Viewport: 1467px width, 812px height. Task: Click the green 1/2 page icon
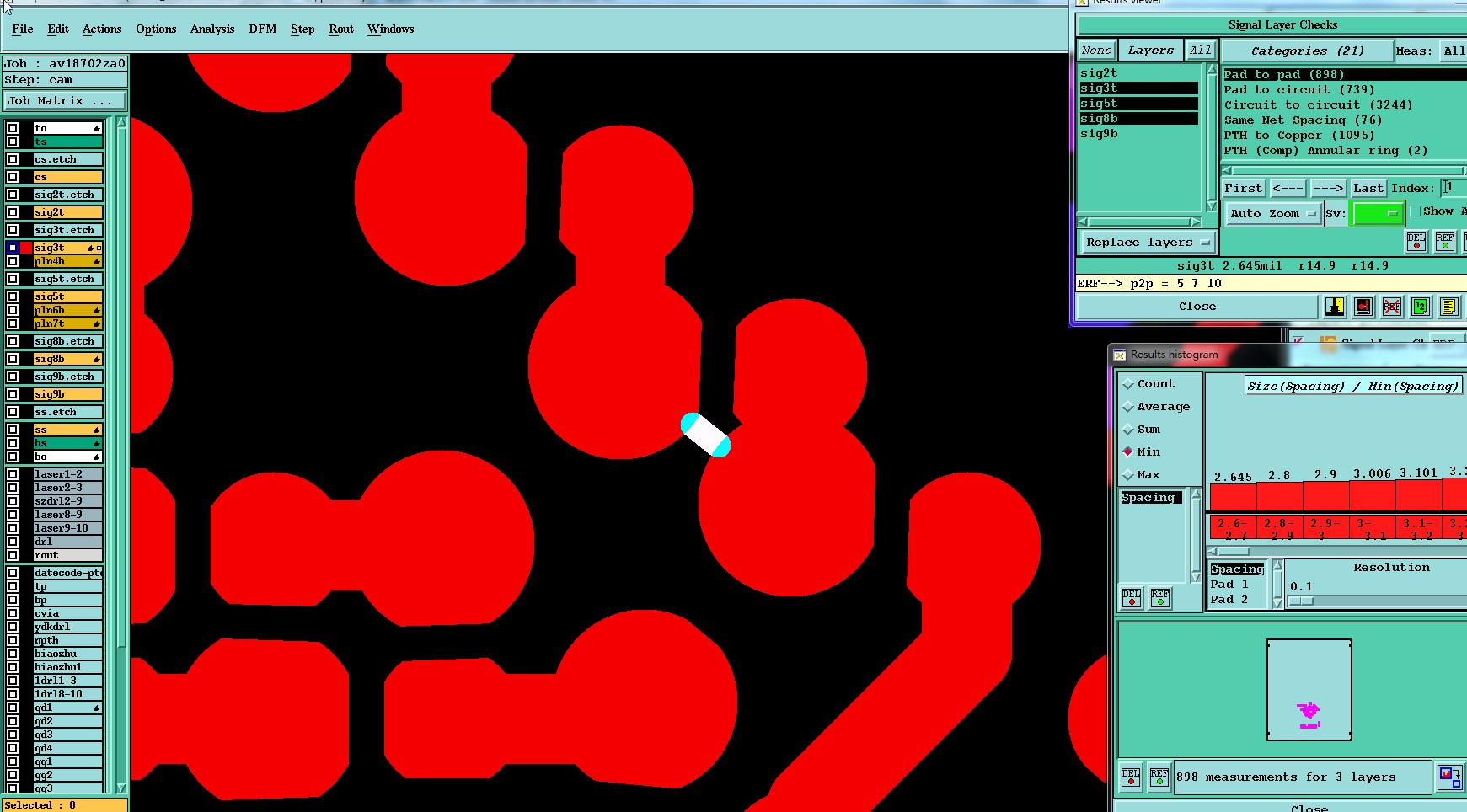(1421, 307)
